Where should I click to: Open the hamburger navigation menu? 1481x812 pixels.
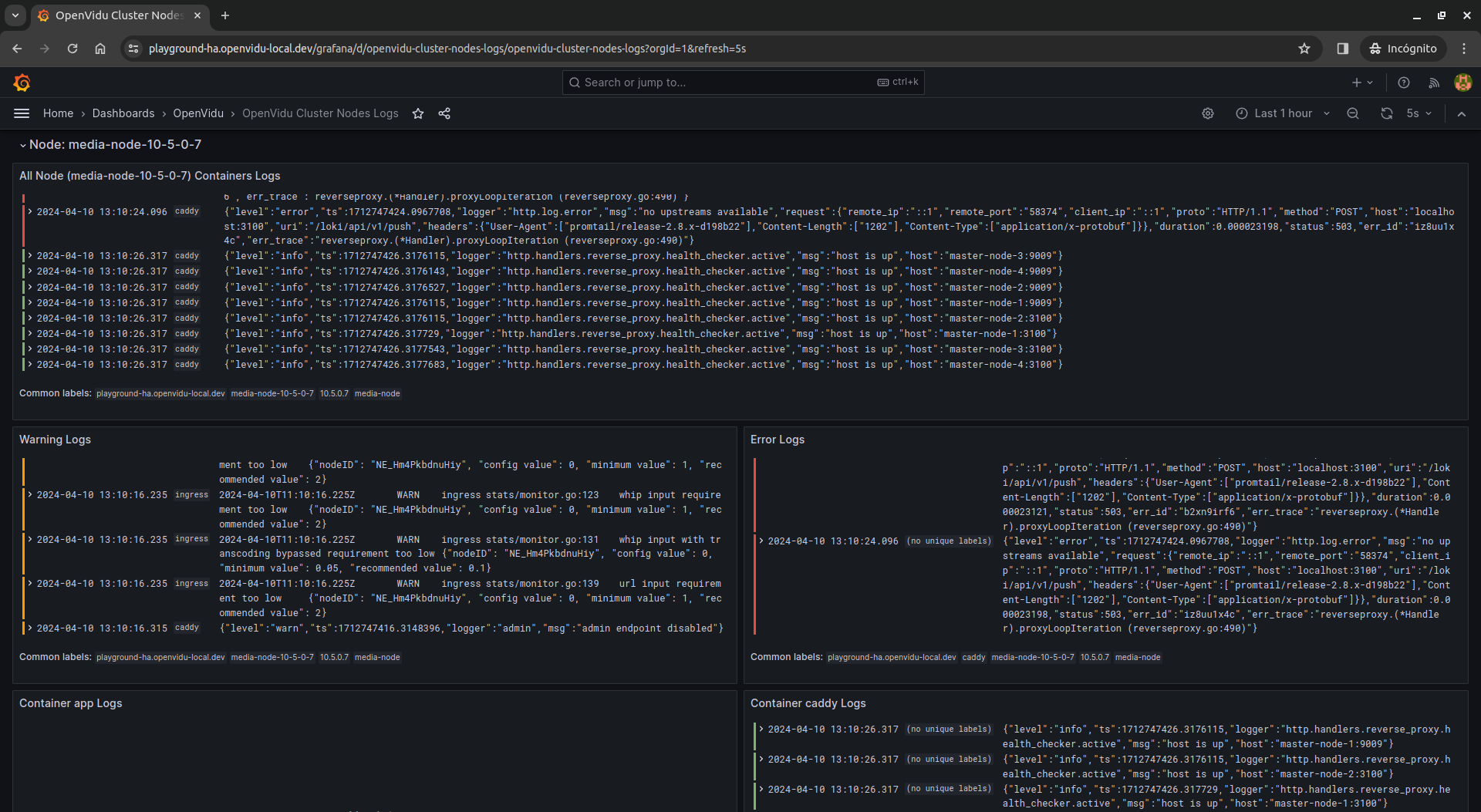[x=22, y=113]
